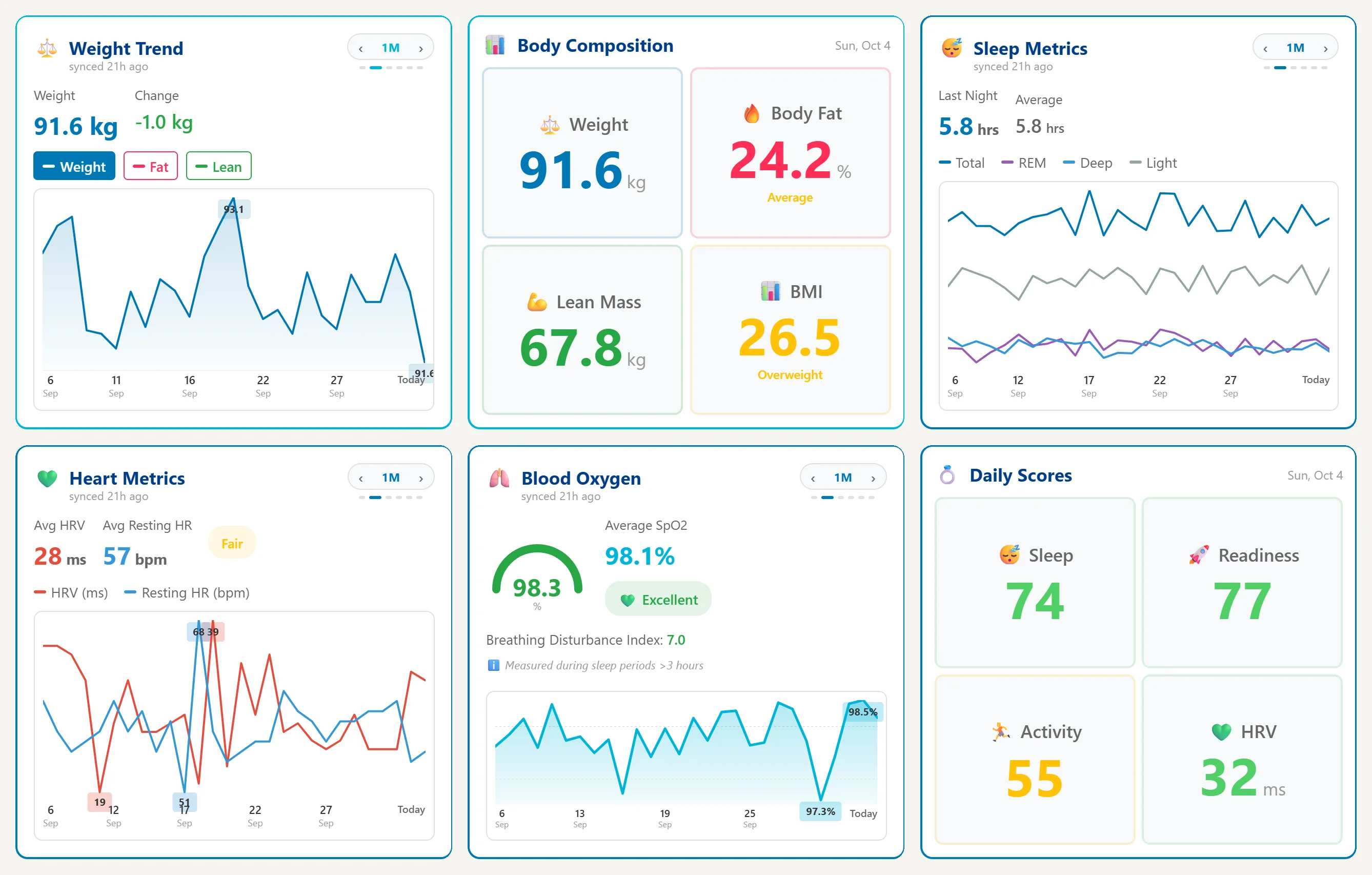Click the 97.3% low marker on SpO2 chart
Screen dimensions: 1372x875
click(820, 811)
